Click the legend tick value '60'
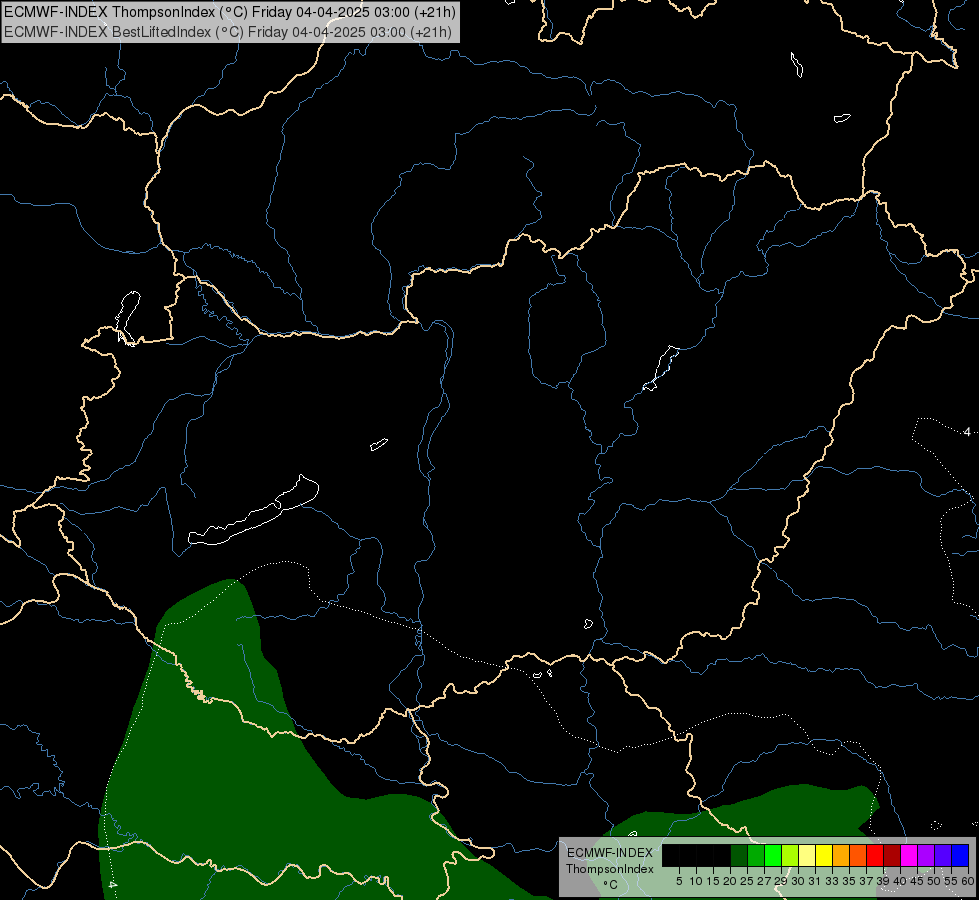This screenshot has height=900, width=979. pos(968,881)
